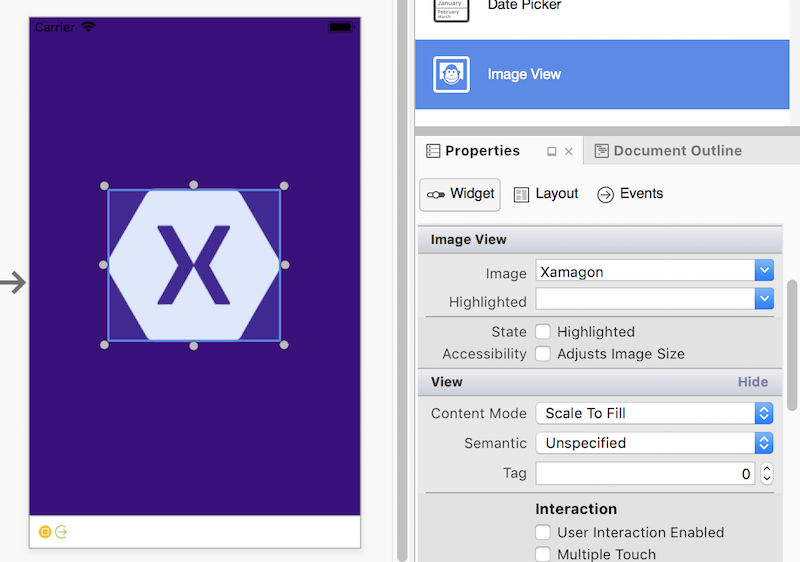Undock the Properties panel via square icon
This screenshot has height=562, width=800.
tap(552, 151)
